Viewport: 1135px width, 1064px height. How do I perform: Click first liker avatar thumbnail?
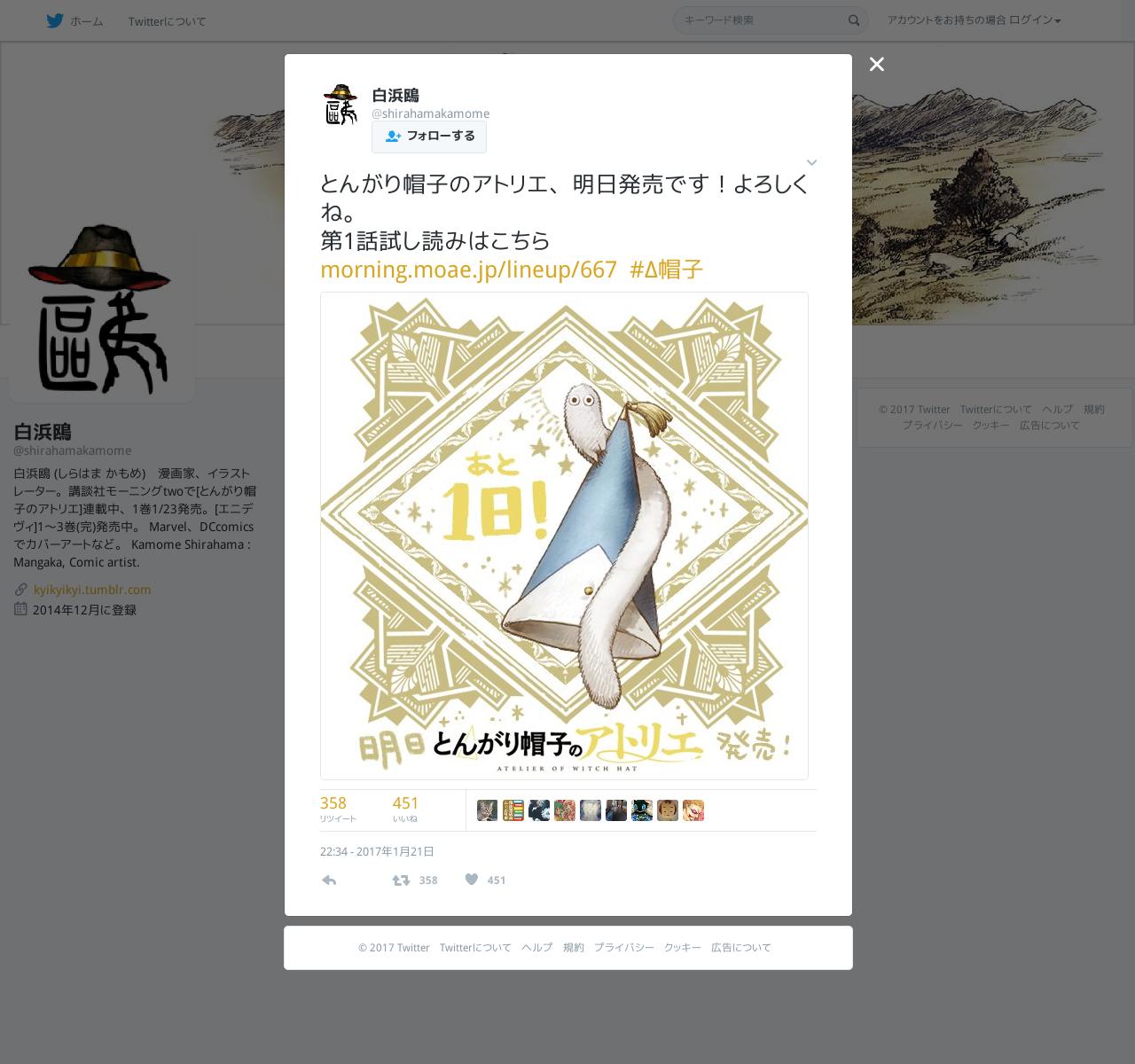[487, 810]
